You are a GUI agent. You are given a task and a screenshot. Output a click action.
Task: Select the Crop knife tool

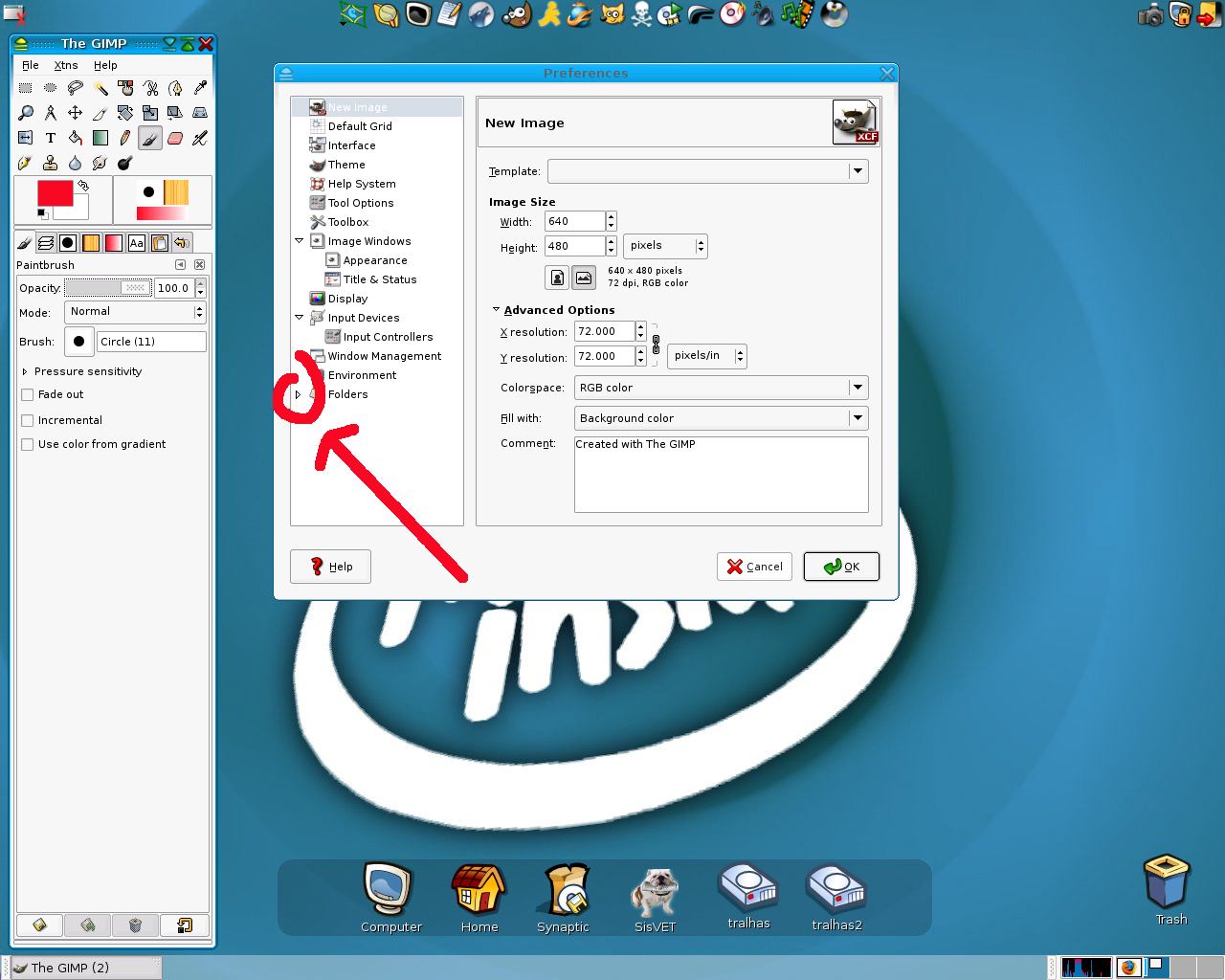100,113
